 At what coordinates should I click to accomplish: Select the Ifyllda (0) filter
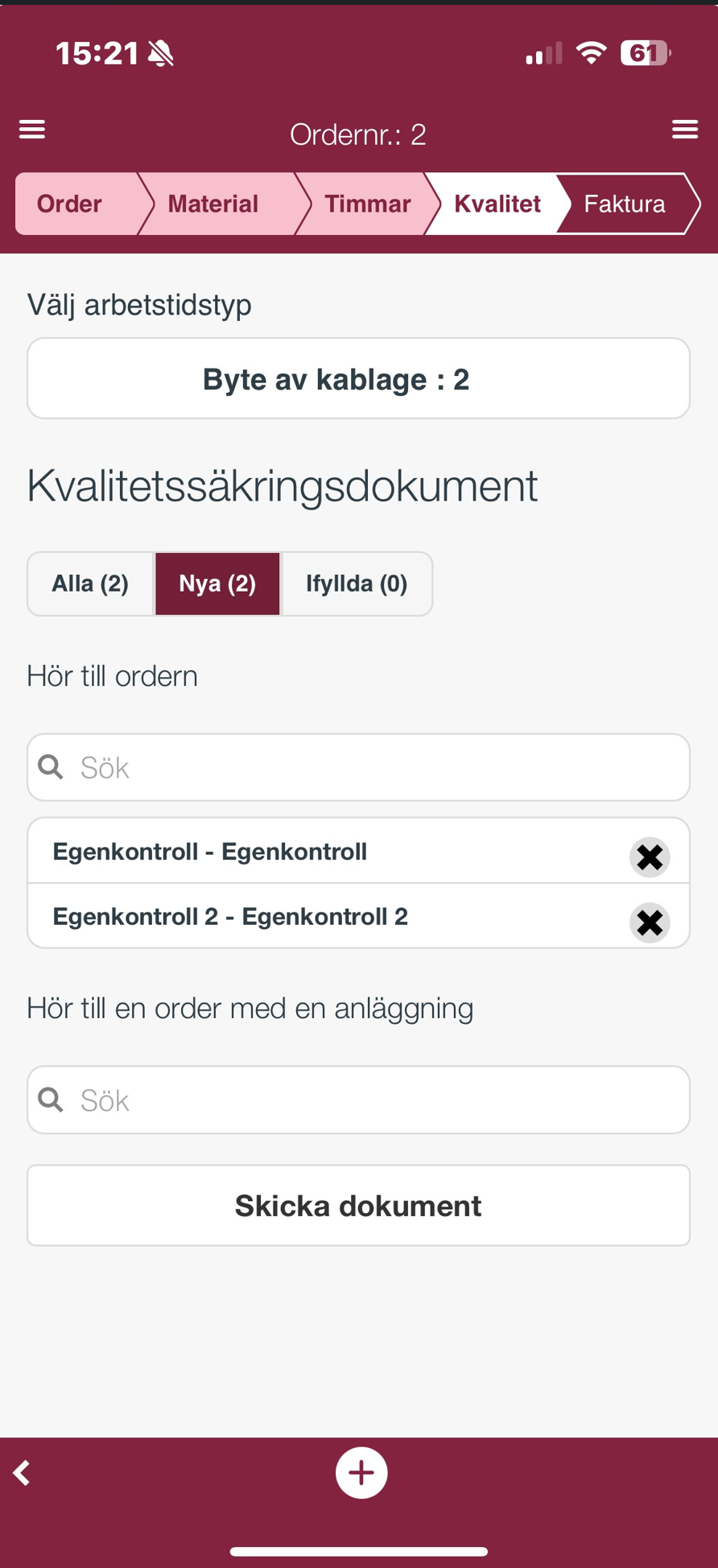point(357,584)
